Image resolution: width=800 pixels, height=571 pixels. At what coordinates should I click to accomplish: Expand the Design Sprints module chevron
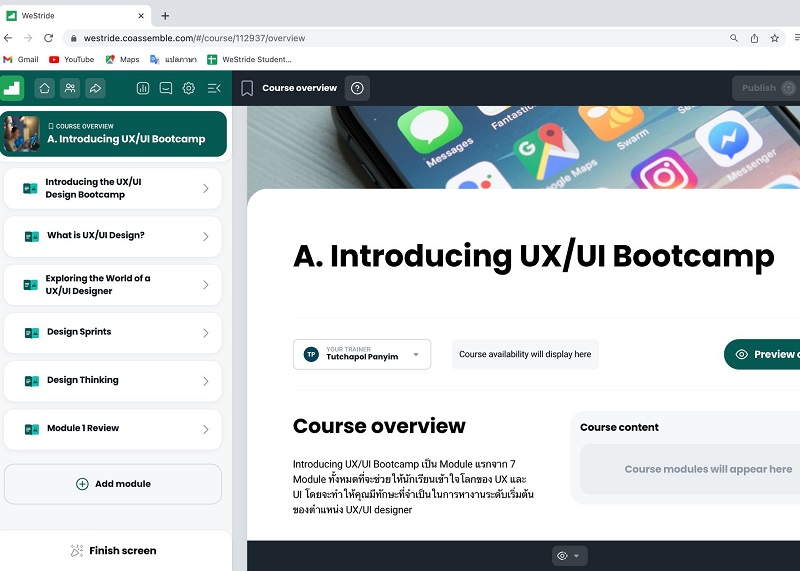click(206, 333)
